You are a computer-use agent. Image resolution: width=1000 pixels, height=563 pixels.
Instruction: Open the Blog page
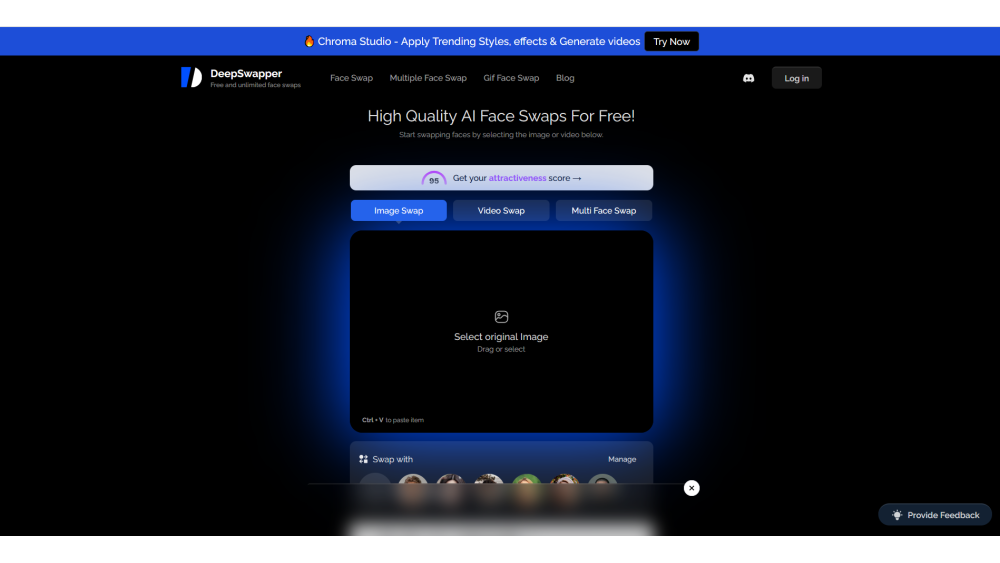point(565,78)
